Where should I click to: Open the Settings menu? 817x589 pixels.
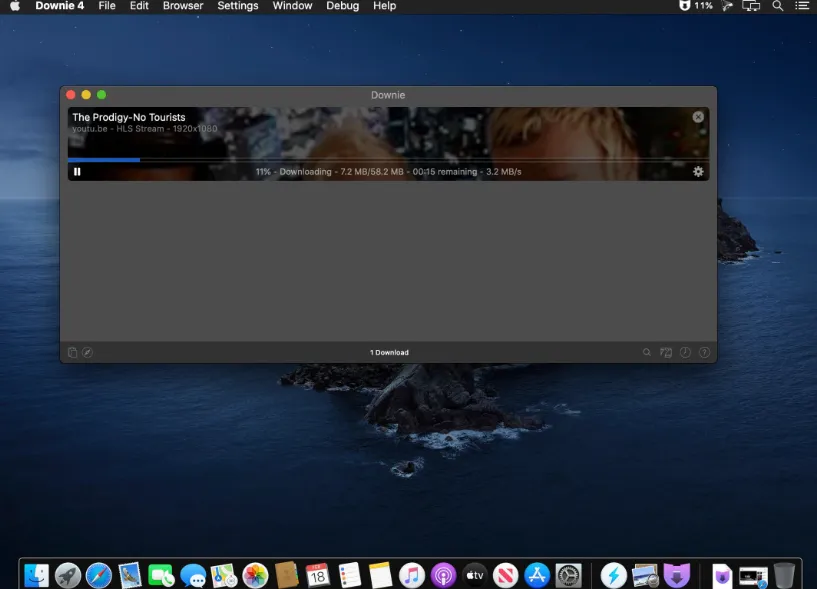(x=238, y=6)
